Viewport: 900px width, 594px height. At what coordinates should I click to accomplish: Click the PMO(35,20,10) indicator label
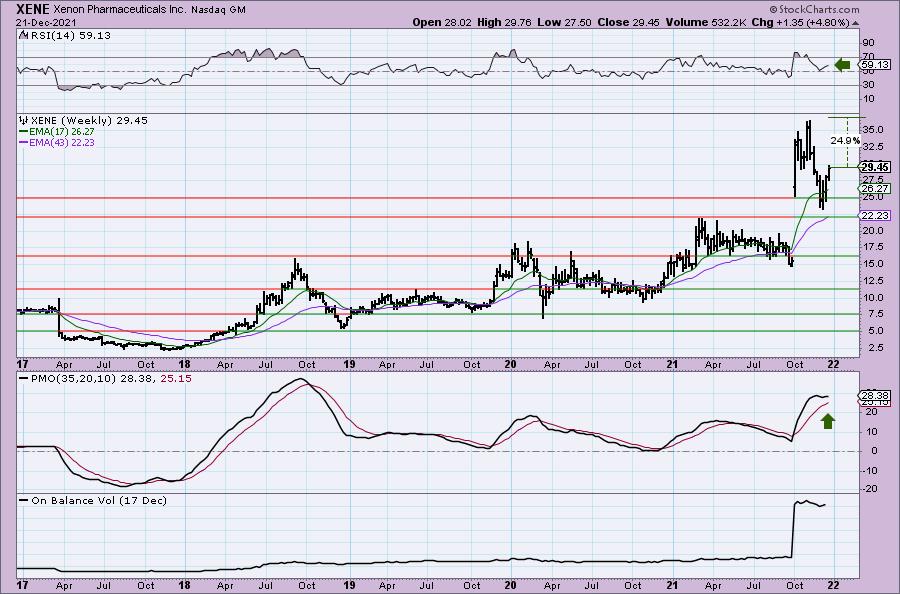(73, 379)
